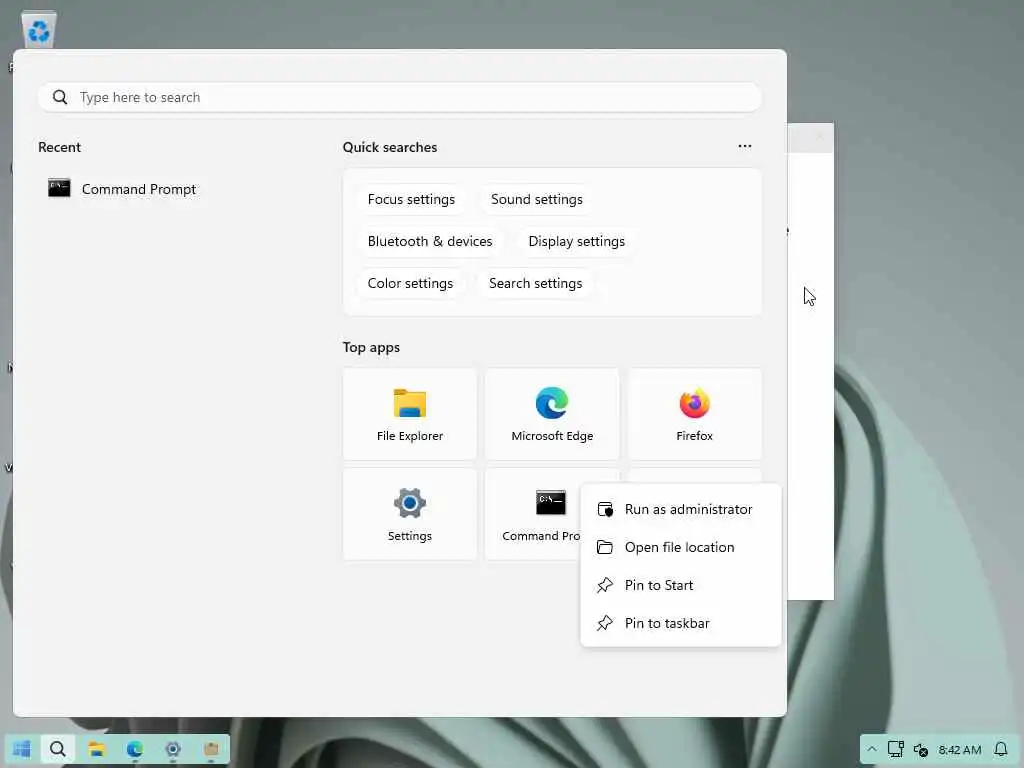Click the pin icon beside Pin to taskbar

coord(605,623)
